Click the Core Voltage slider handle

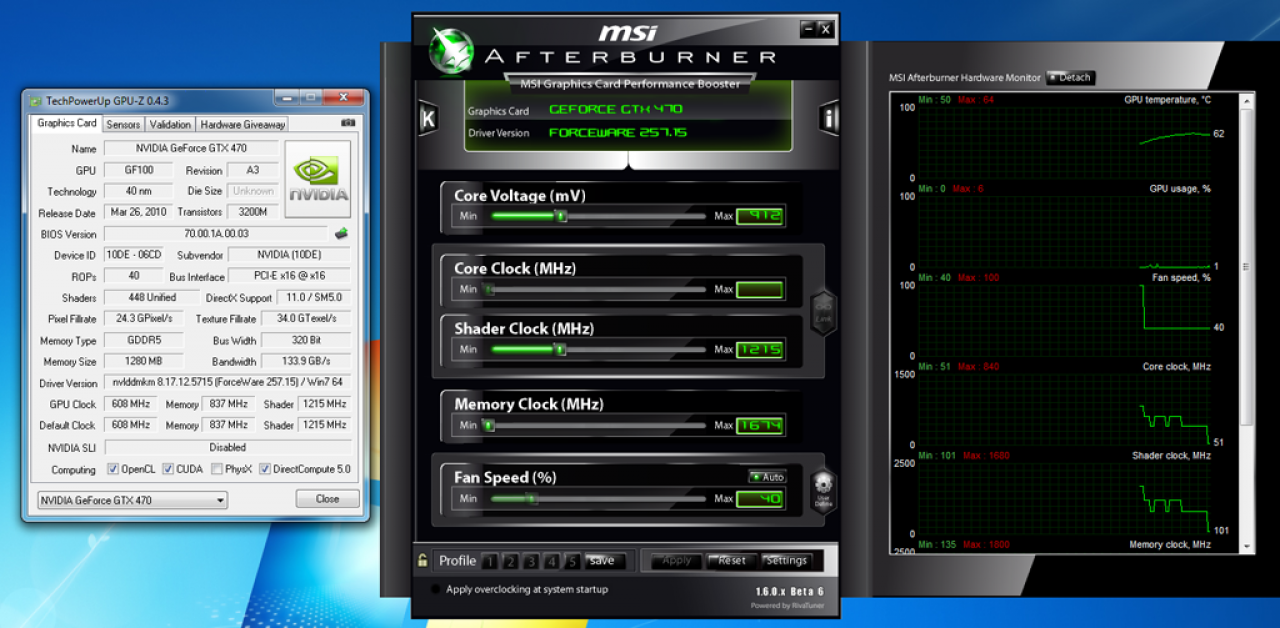pos(561,216)
